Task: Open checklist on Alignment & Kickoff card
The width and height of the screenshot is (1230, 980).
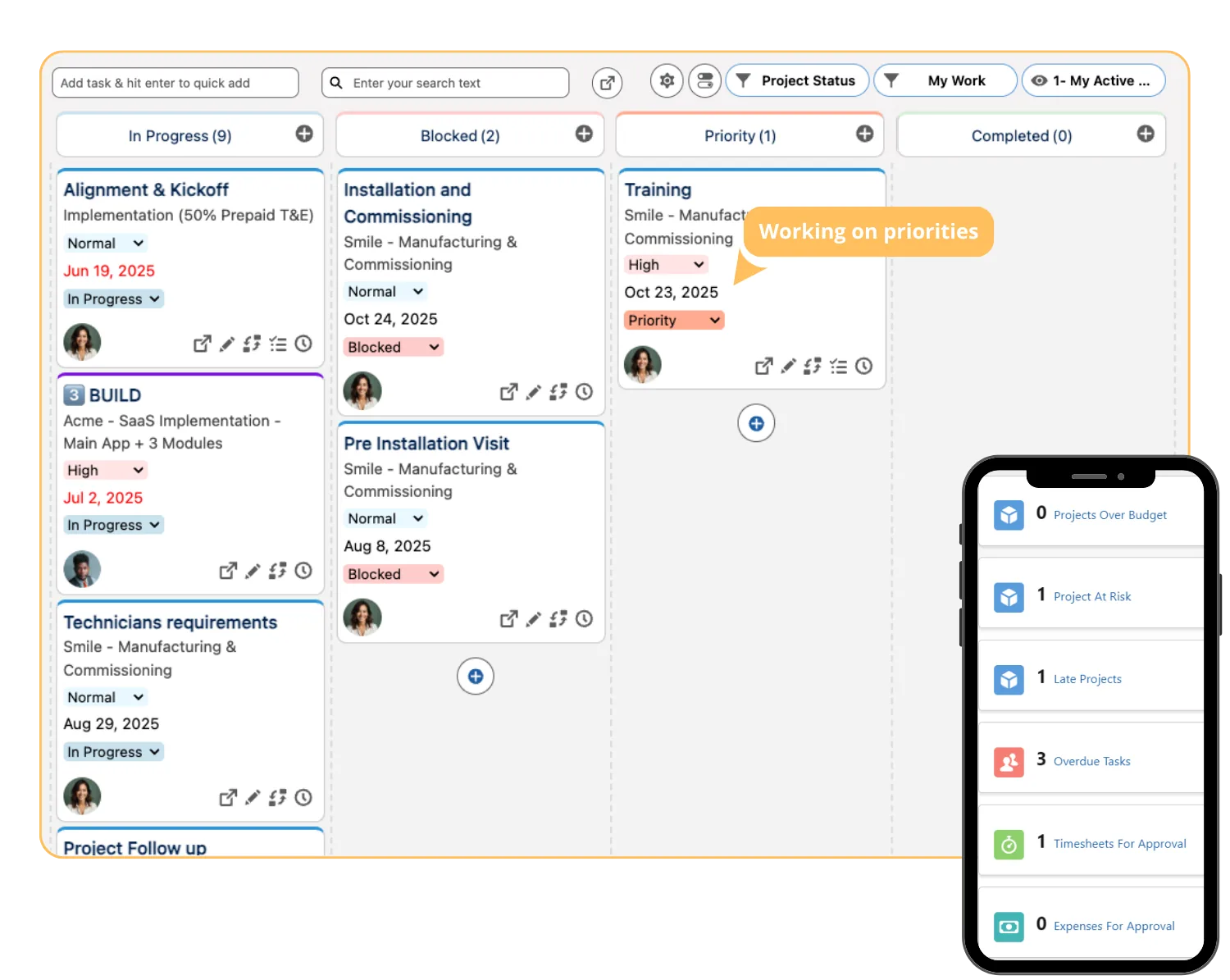Action: coord(278,344)
